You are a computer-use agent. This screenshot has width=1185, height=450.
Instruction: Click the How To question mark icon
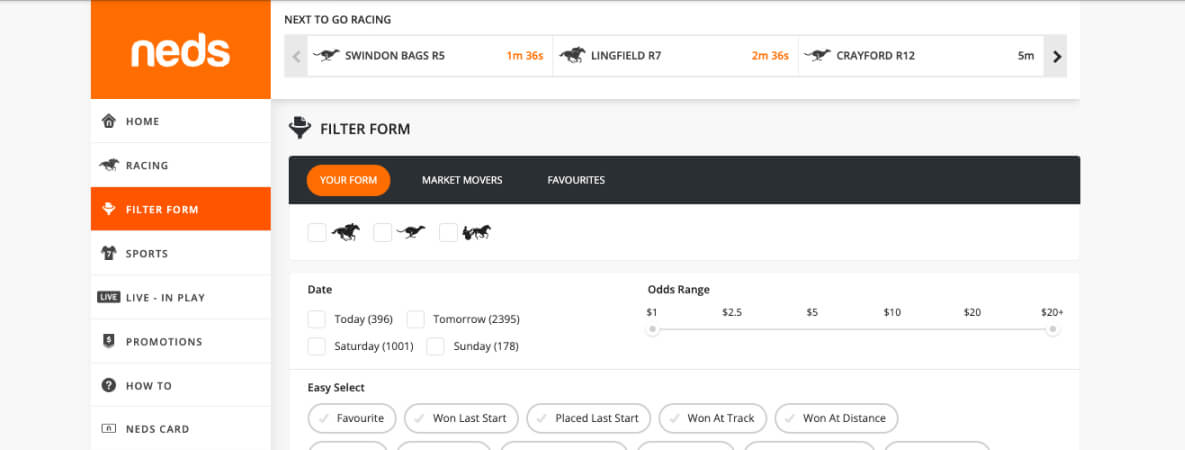point(109,385)
